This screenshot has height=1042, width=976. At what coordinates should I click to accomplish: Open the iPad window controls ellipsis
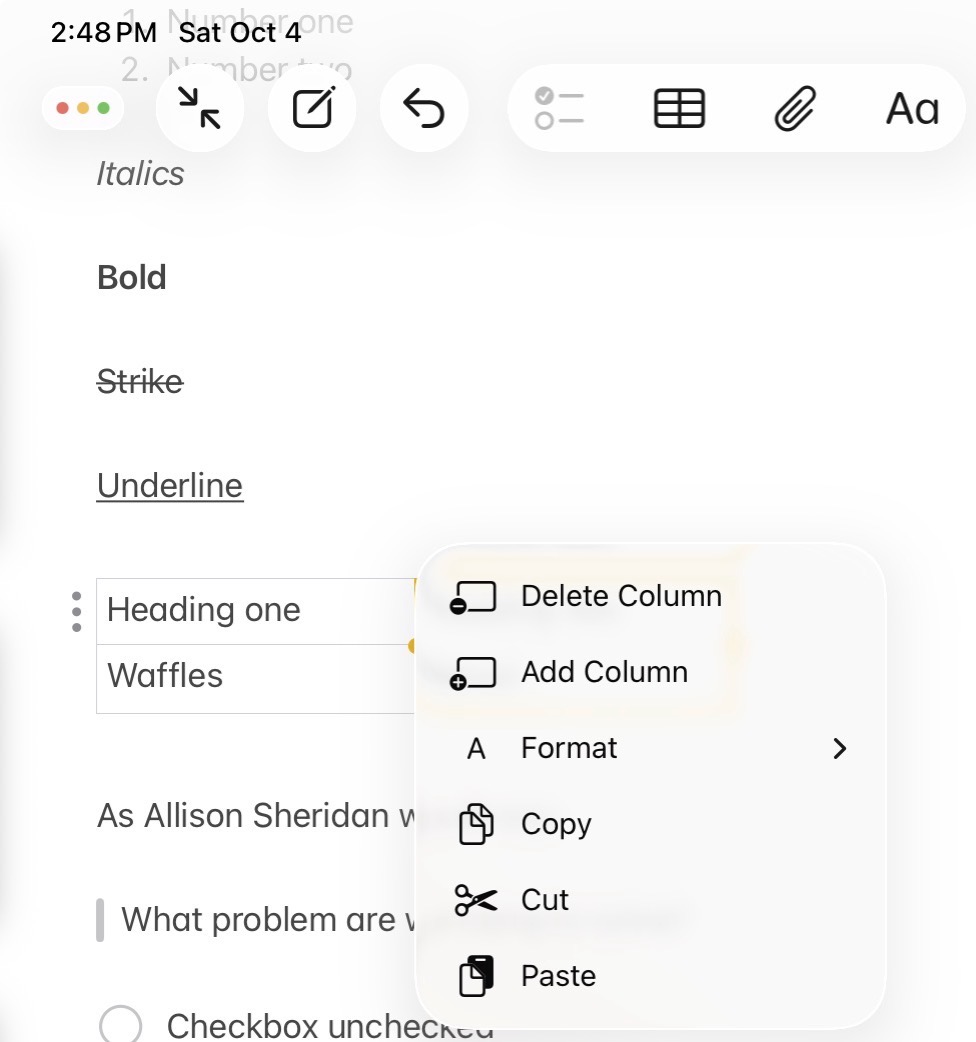(x=84, y=108)
